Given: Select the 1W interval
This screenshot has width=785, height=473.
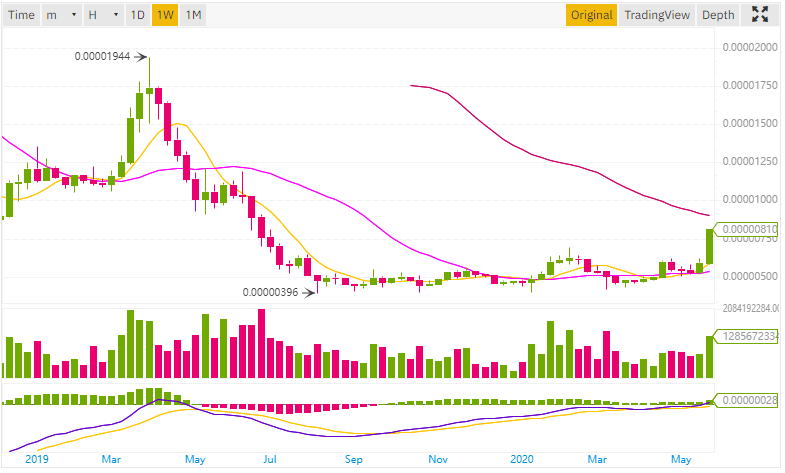Looking at the screenshot, I should [165, 15].
